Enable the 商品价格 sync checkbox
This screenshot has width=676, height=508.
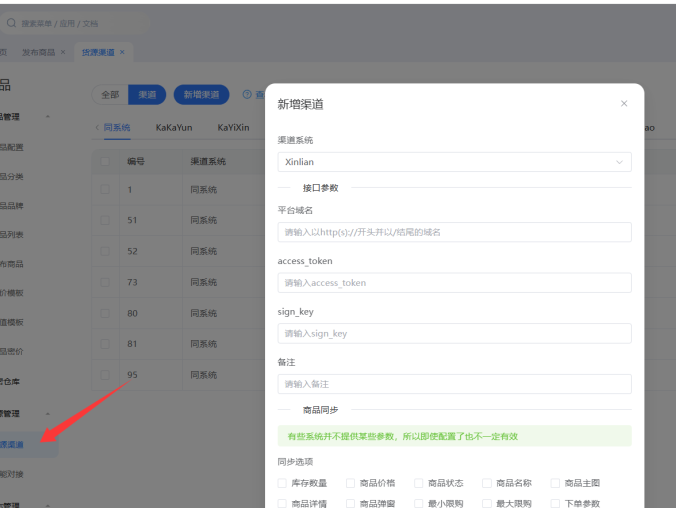(351, 483)
